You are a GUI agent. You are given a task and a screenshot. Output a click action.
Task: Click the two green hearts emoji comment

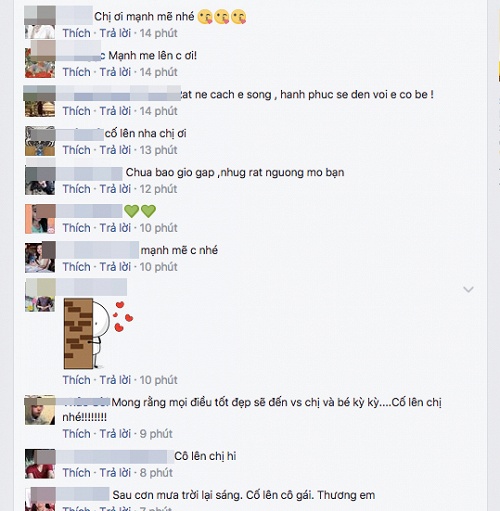(140, 211)
